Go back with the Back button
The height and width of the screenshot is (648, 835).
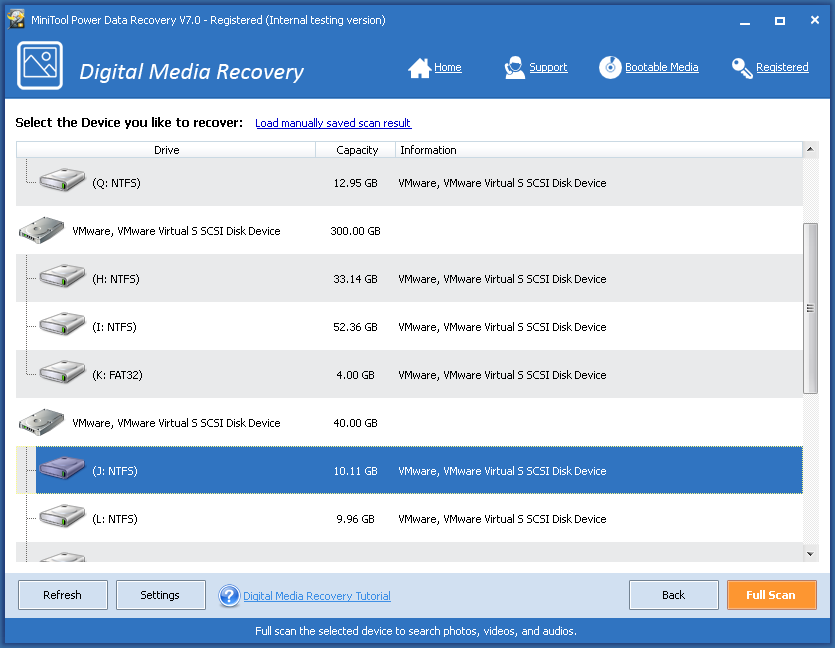coord(674,595)
